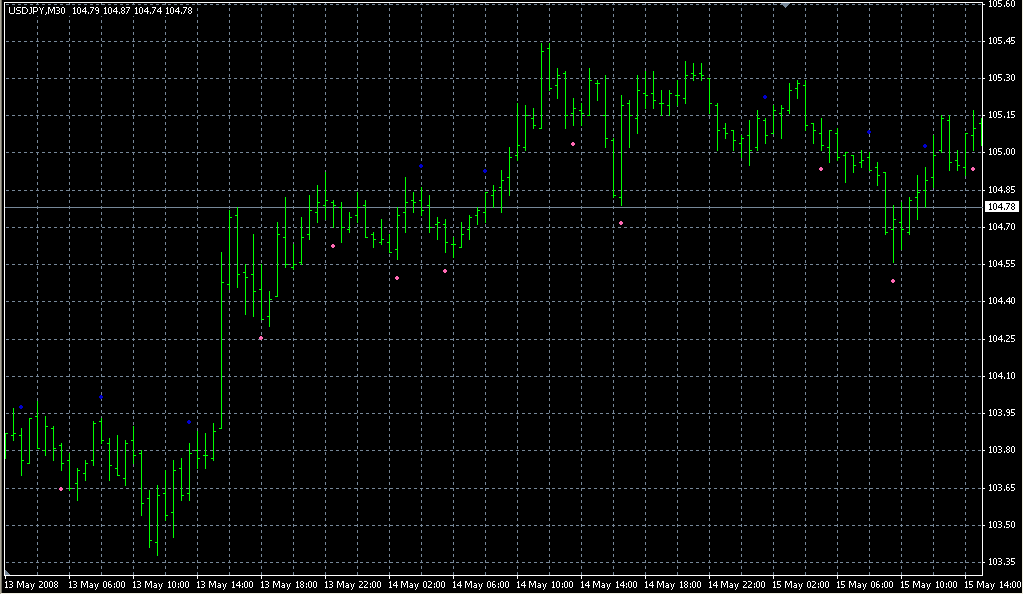Click the 105.15 price axis label
The image size is (1024, 594).
click(1001, 115)
